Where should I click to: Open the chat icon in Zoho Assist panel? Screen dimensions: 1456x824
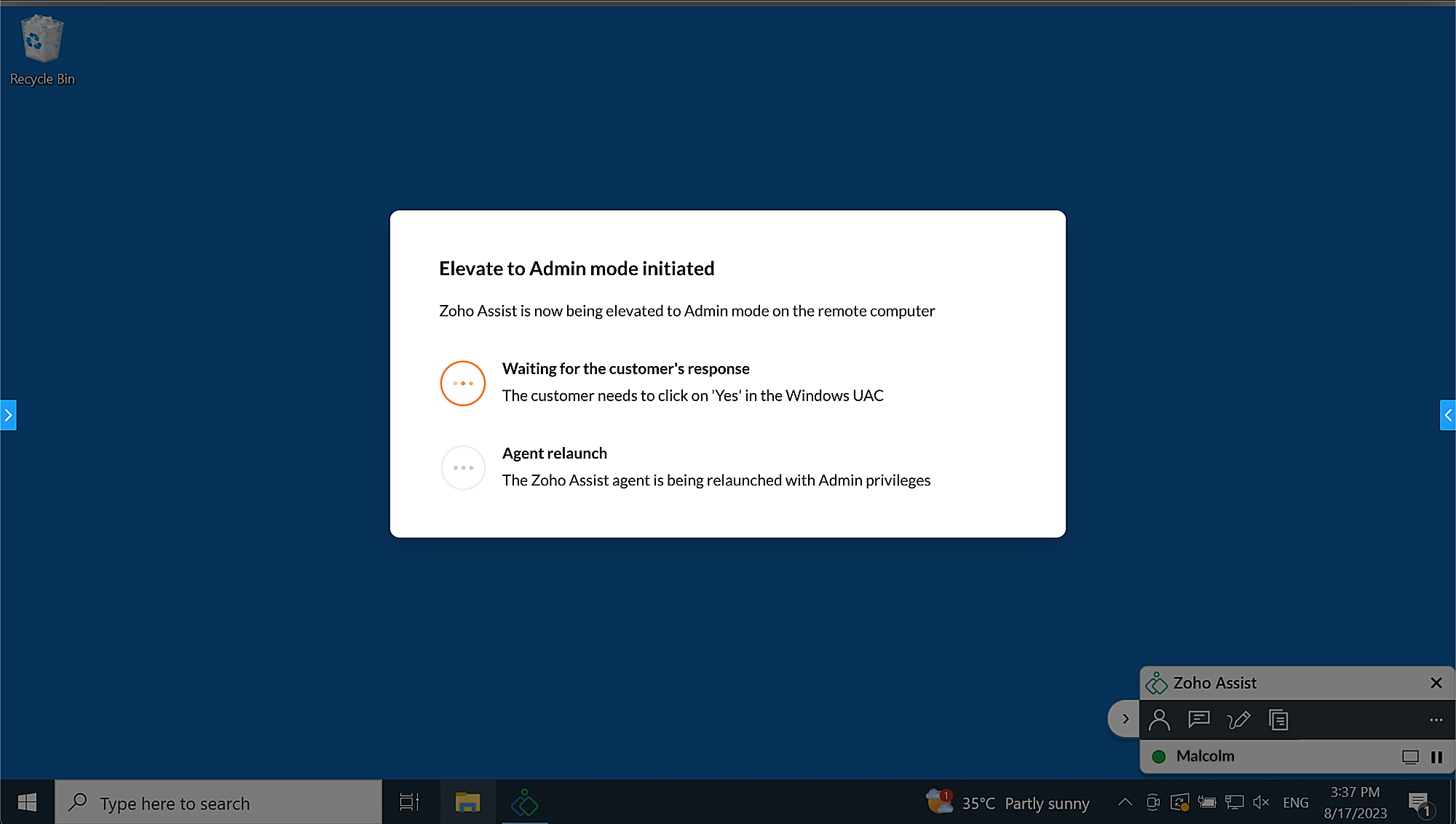(x=1198, y=720)
